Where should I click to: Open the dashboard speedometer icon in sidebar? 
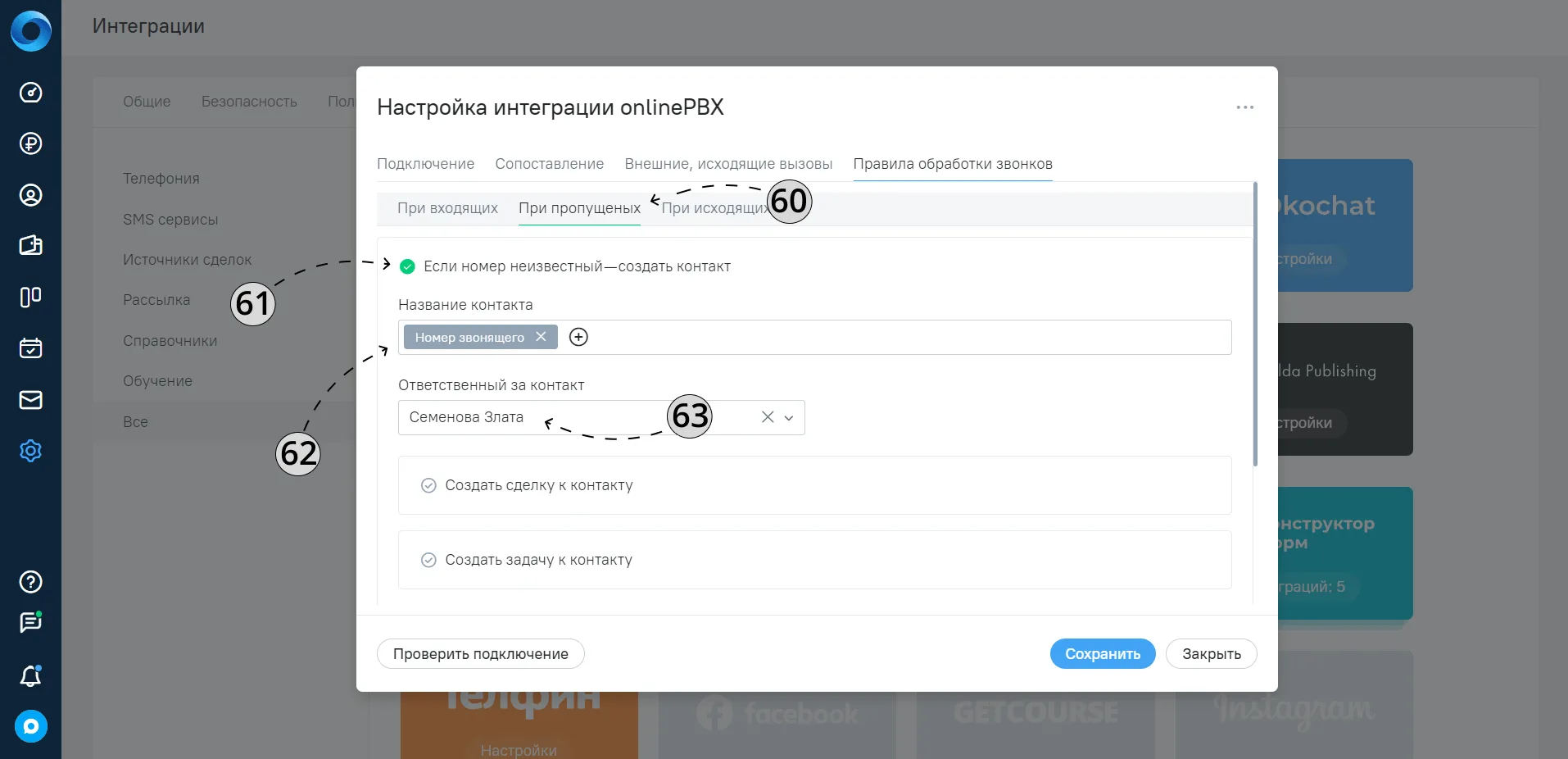(x=30, y=93)
